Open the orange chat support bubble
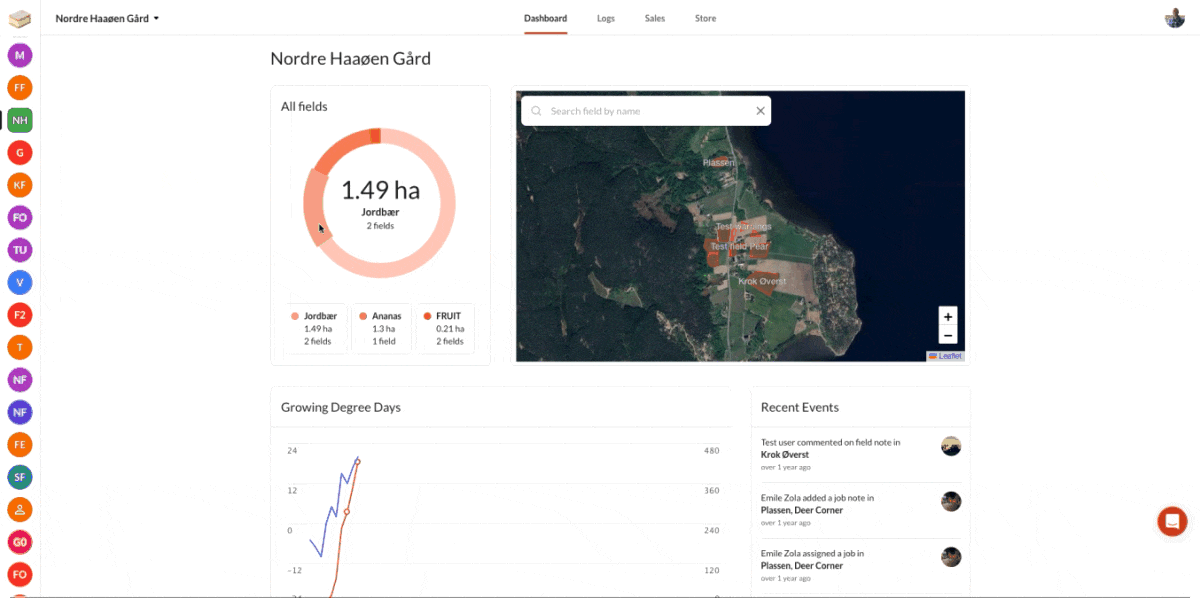 point(1172,521)
